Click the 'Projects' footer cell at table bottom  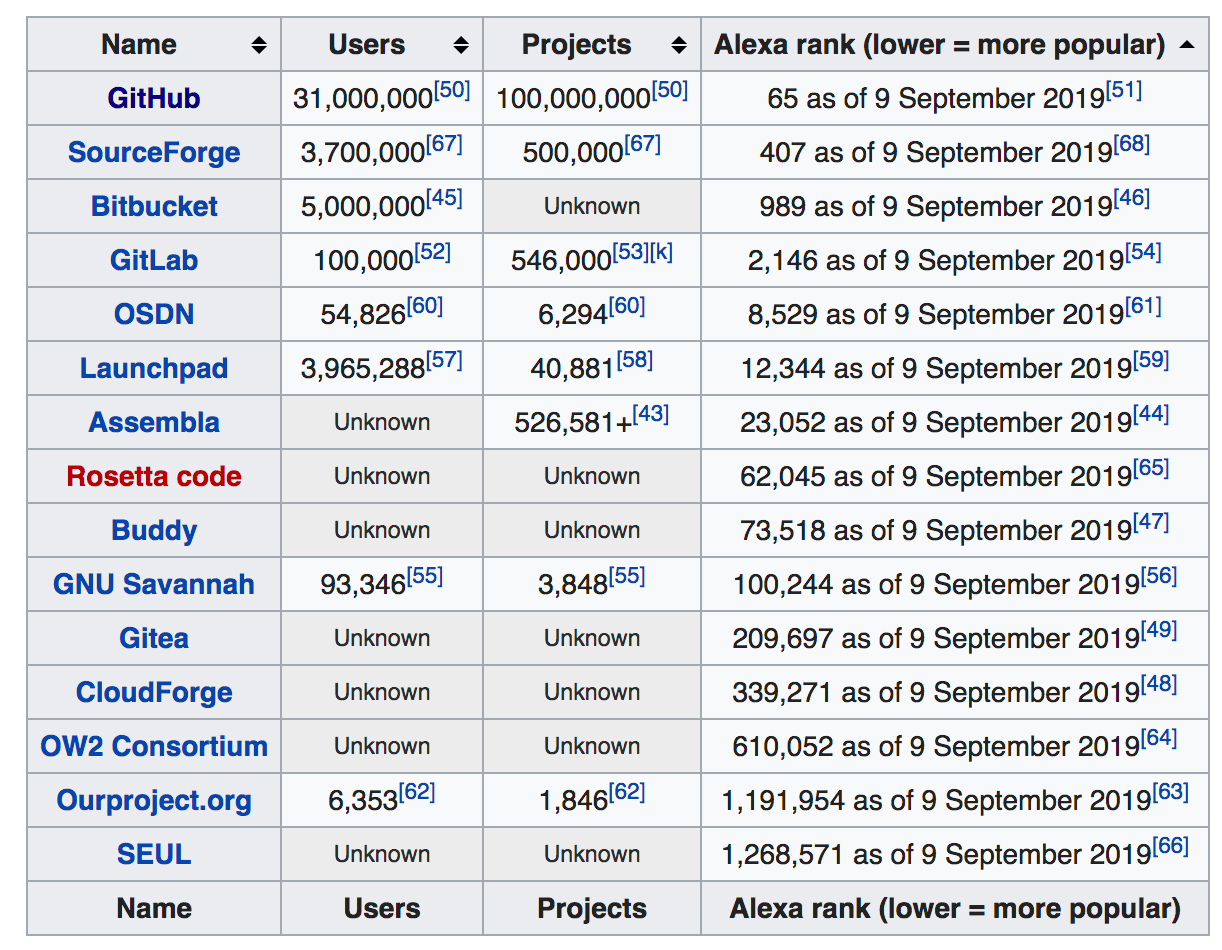(592, 908)
